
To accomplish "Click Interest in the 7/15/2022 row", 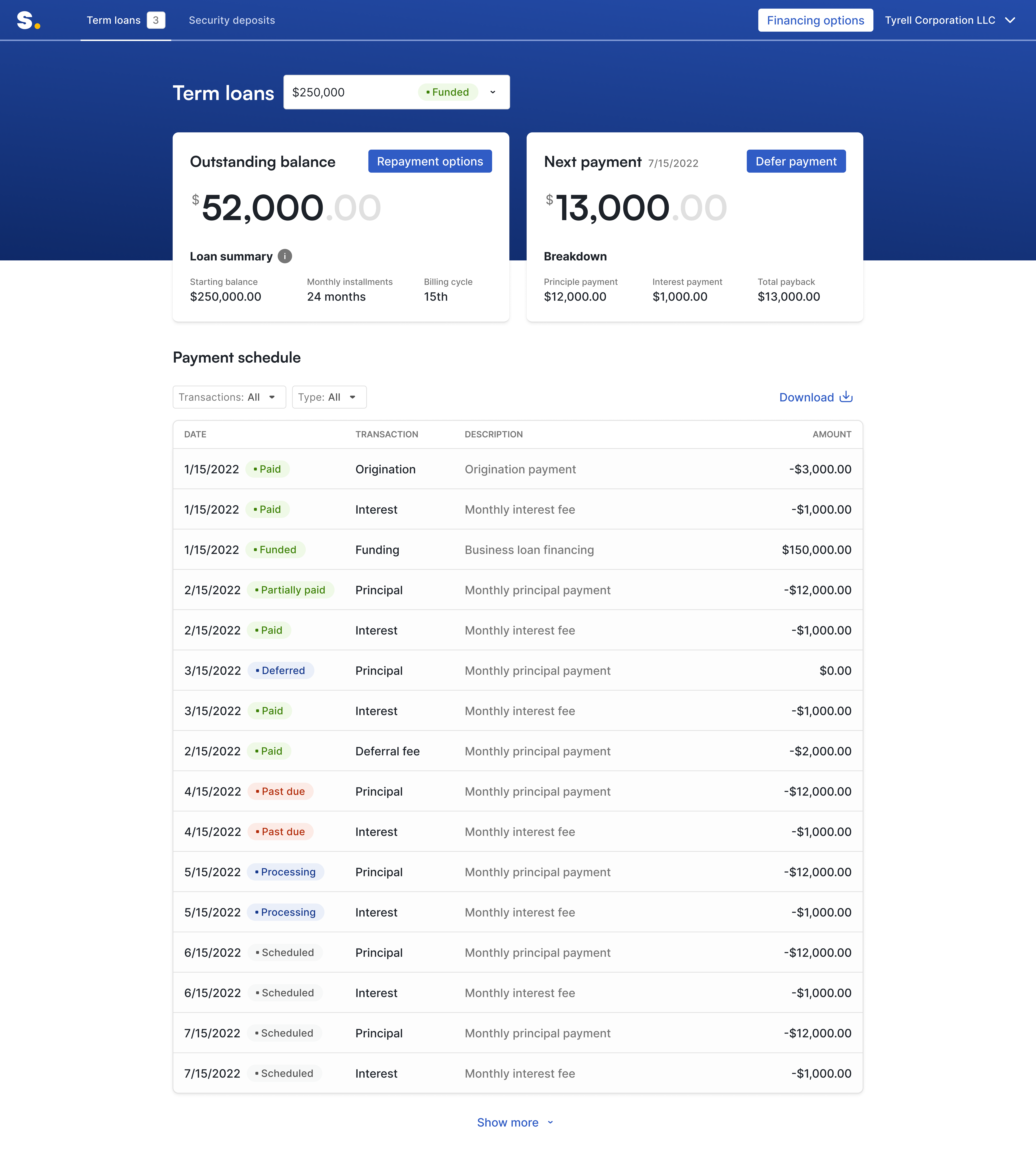I will [376, 1074].
